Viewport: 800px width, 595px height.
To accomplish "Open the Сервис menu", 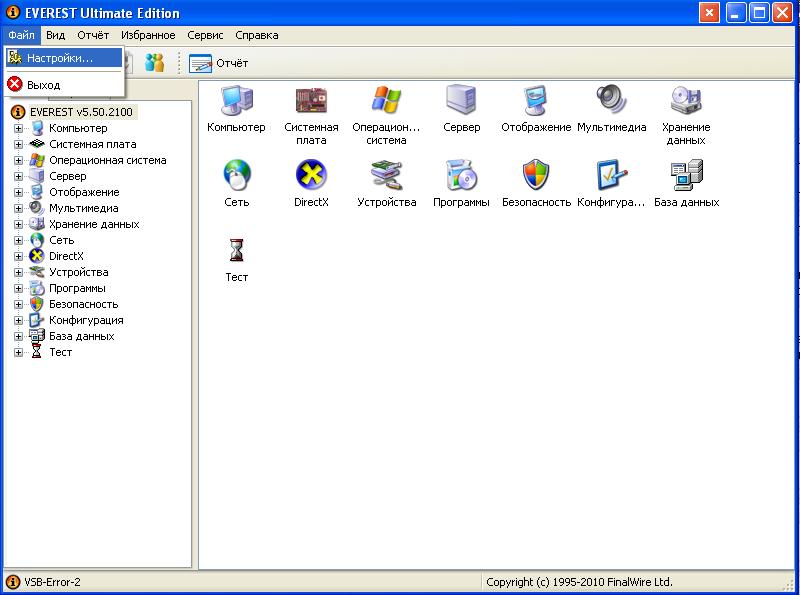I will pos(205,35).
